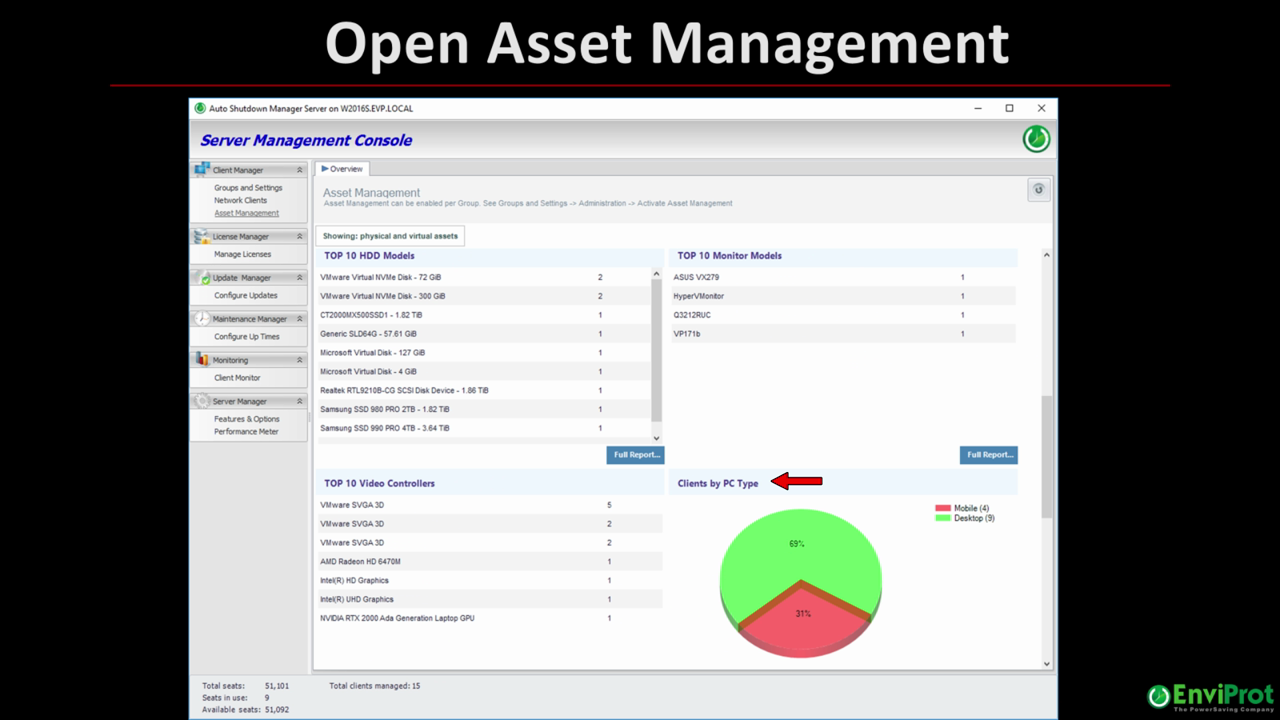The image size is (1280, 720).
Task: Click the HDD Models list scroll-down arrow
Action: [657, 438]
